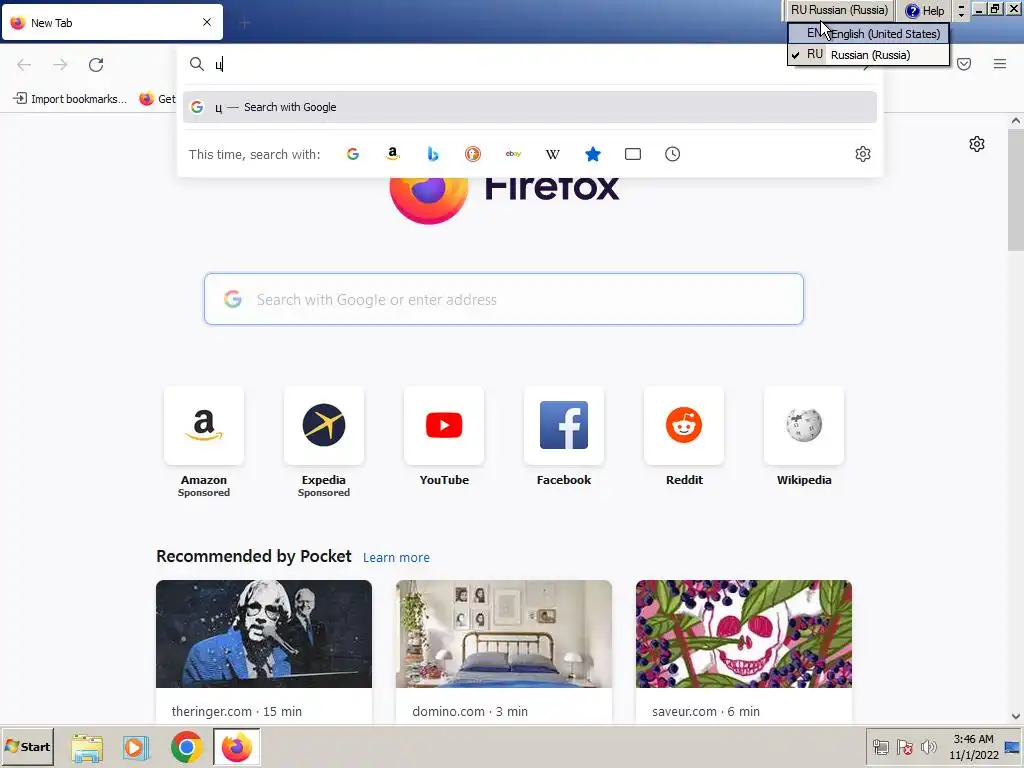Open saveur.com Pocket story image
The width and height of the screenshot is (1024, 768).
coord(744,633)
